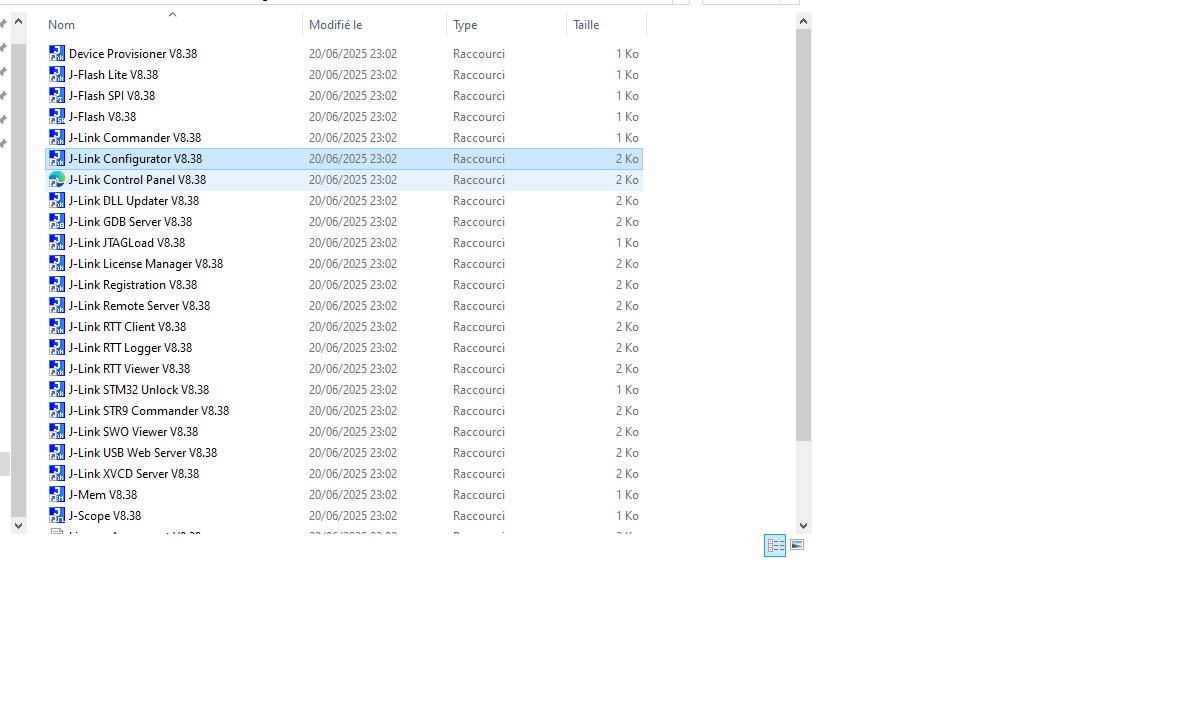Screen dimensions: 1185x728
Task: Click file list scrollbar down arrow
Action: (803, 525)
